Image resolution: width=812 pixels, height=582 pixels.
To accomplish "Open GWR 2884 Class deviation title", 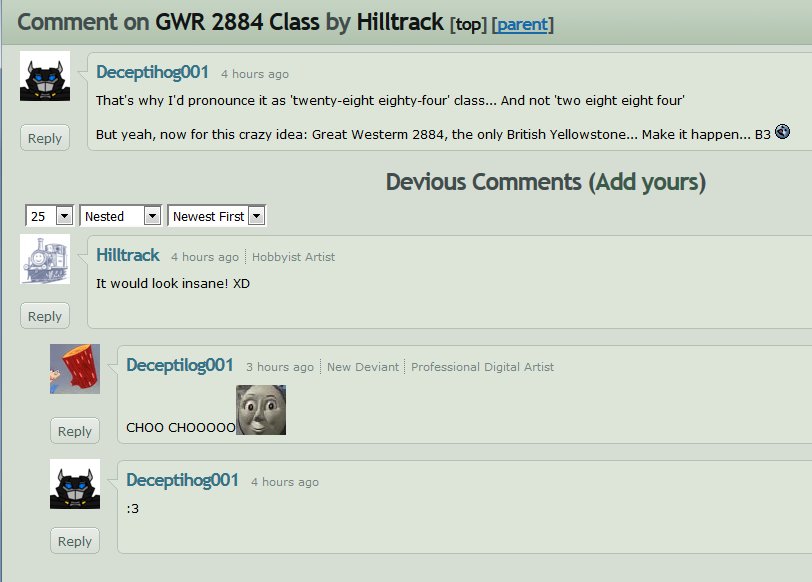I will pyautogui.click(x=237, y=22).
